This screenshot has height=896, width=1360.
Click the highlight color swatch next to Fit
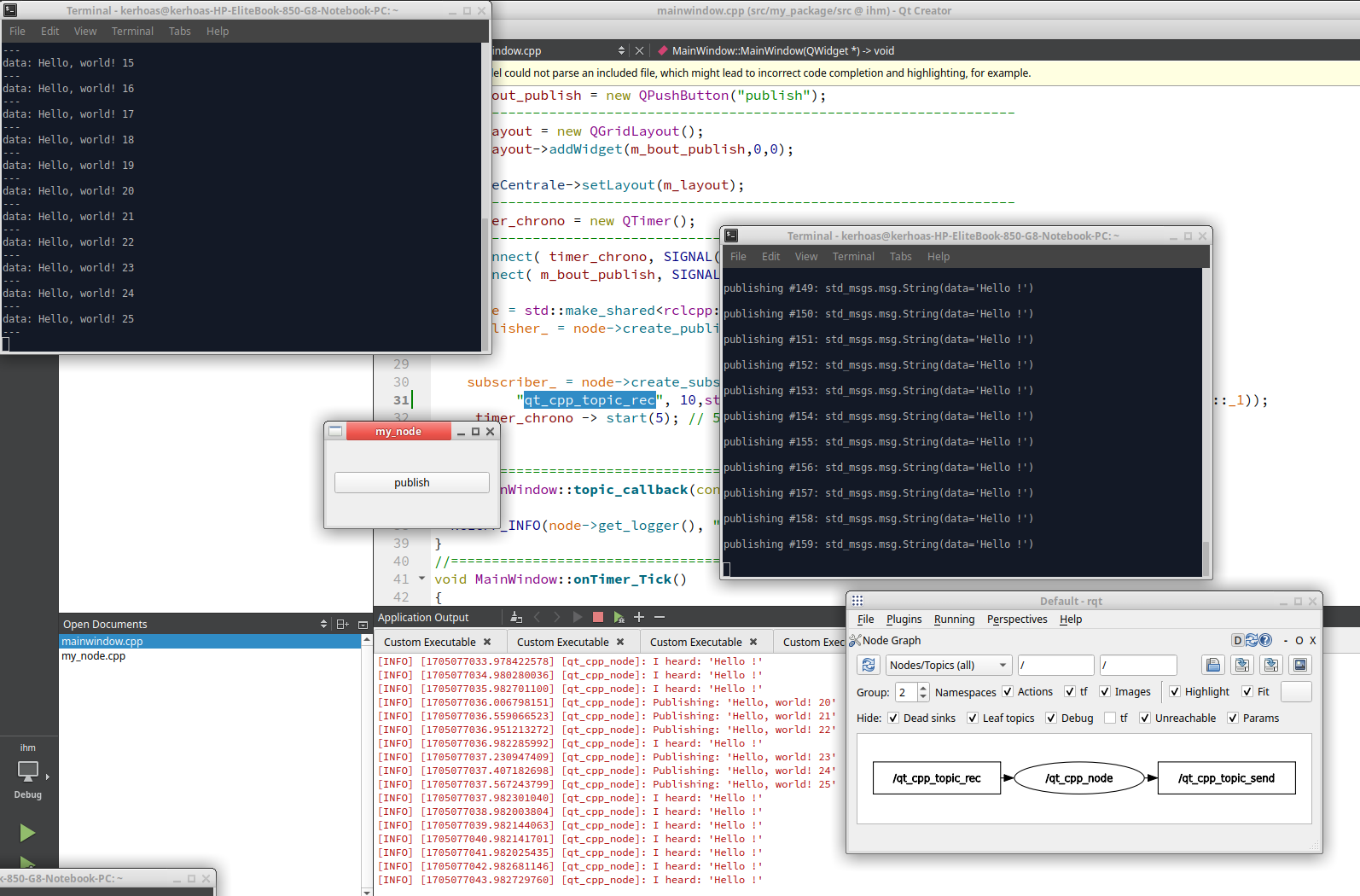click(1296, 692)
